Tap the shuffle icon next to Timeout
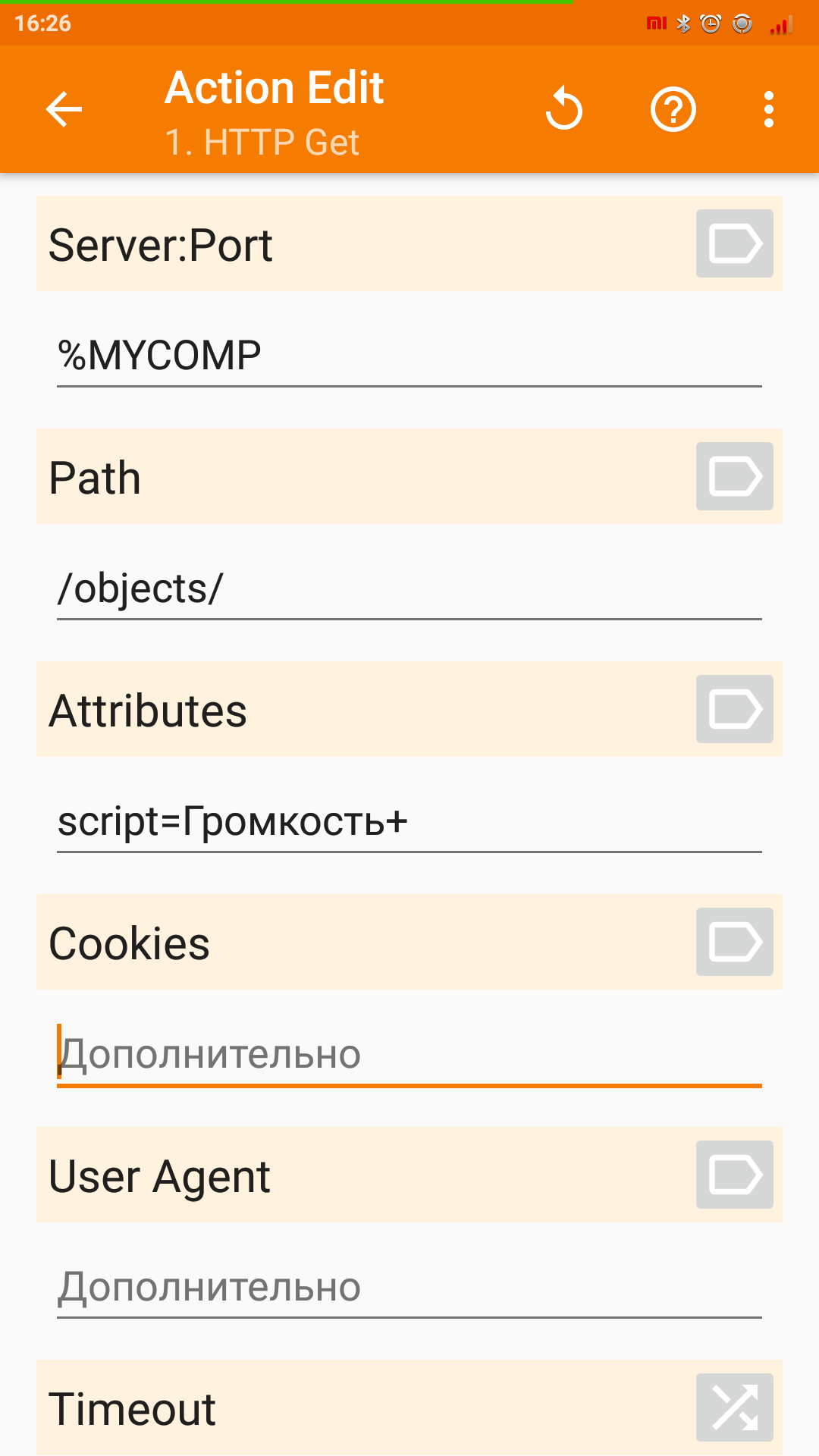 (x=733, y=1407)
